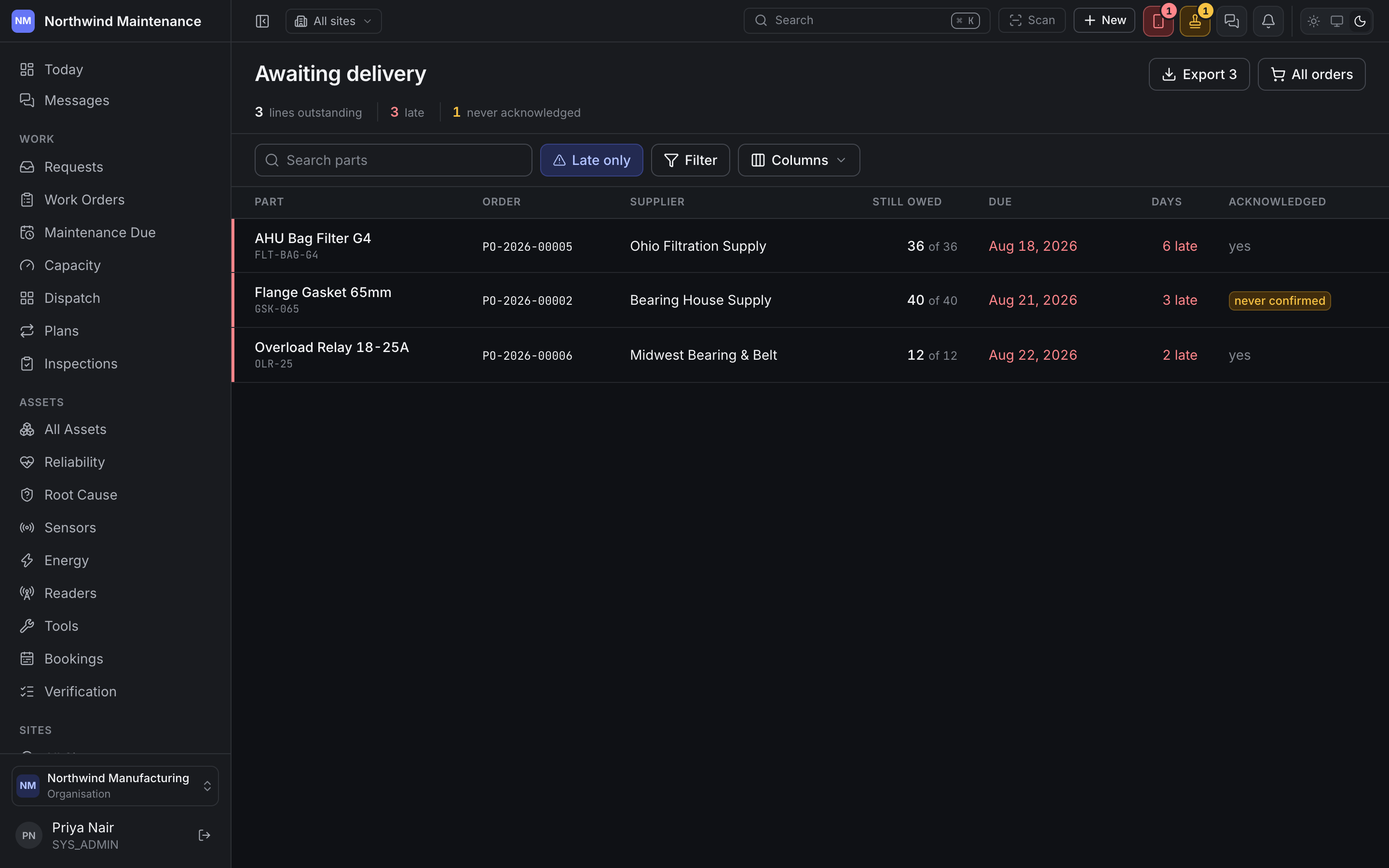
Task: Open the Energy lightning item
Action: tap(115, 560)
